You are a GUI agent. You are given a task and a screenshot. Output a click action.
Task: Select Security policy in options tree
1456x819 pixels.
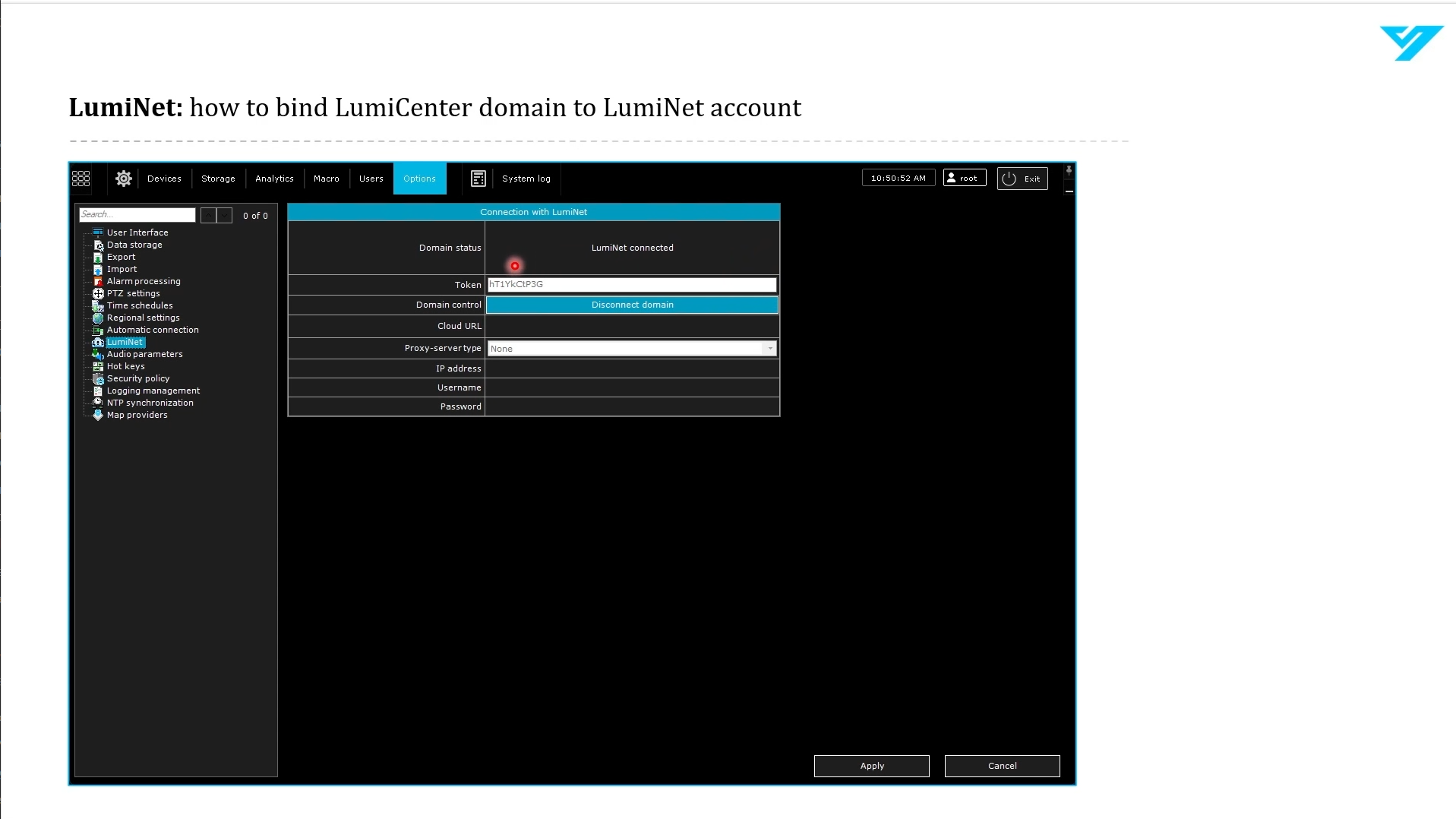tap(138, 378)
